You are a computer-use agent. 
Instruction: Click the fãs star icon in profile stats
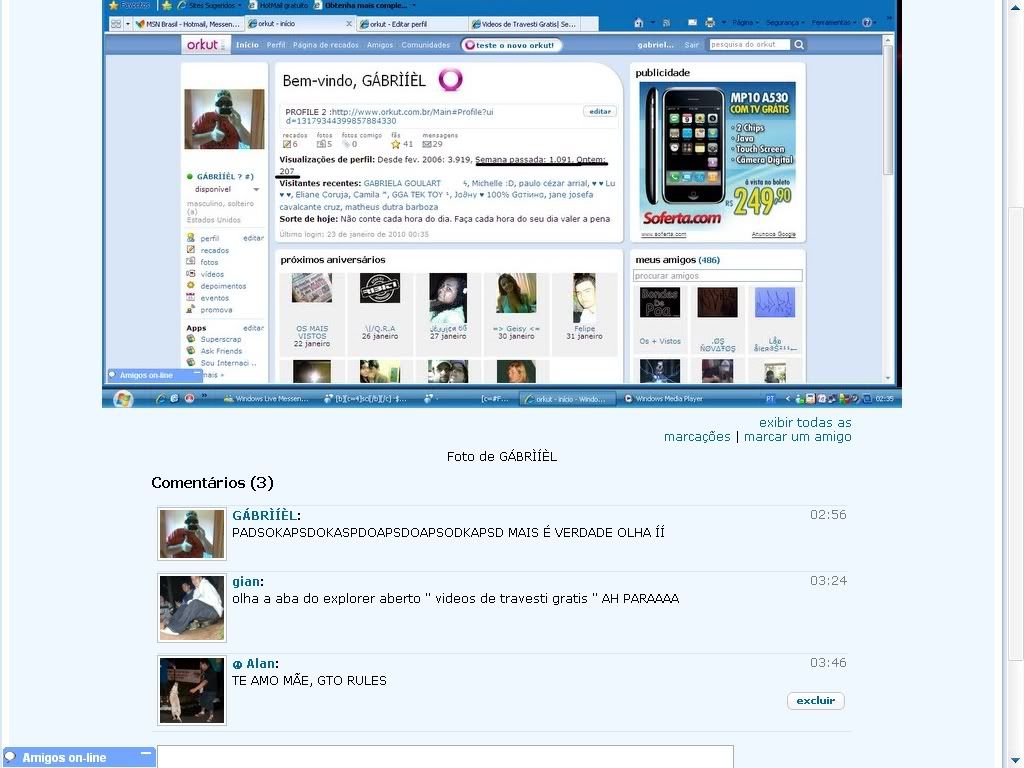[395, 144]
